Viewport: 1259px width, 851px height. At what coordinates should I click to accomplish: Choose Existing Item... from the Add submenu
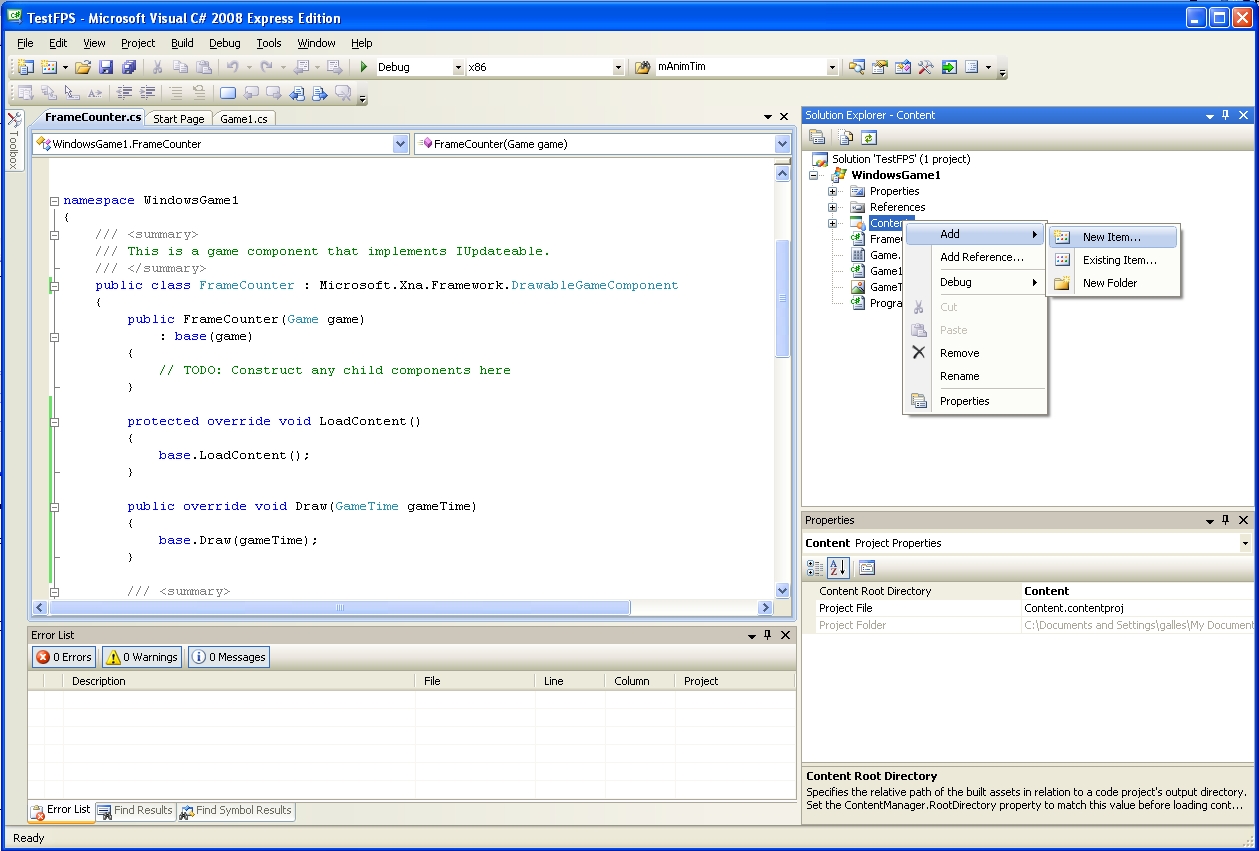tap(1113, 260)
